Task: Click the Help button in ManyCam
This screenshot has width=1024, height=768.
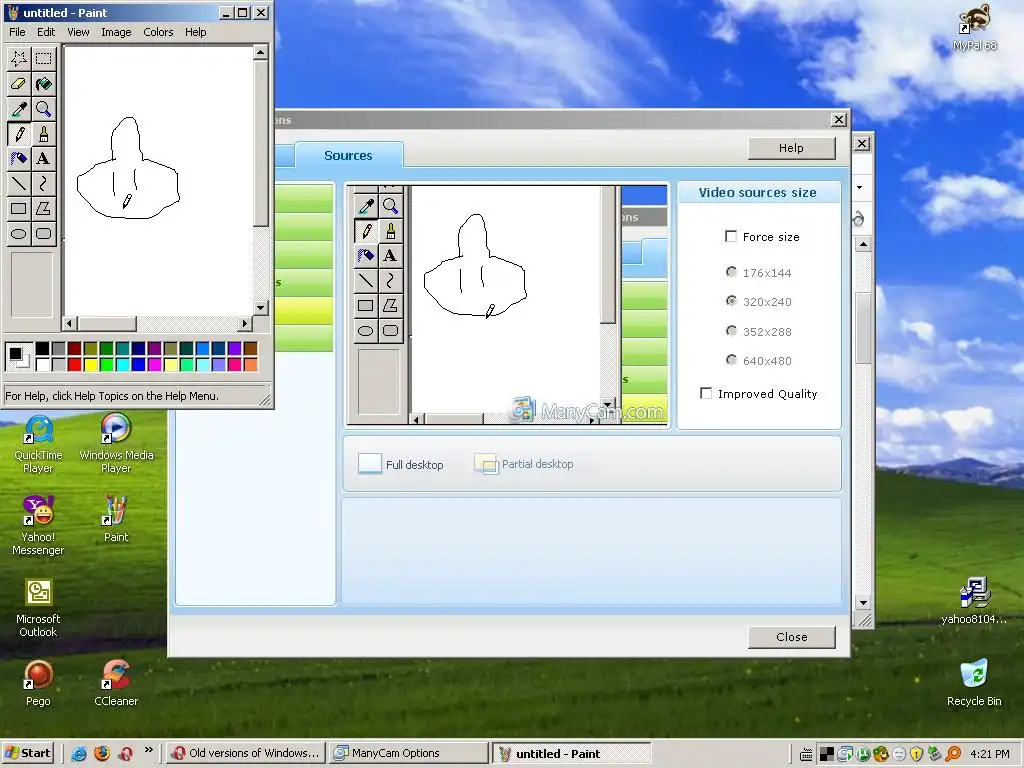Action: point(791,148)
